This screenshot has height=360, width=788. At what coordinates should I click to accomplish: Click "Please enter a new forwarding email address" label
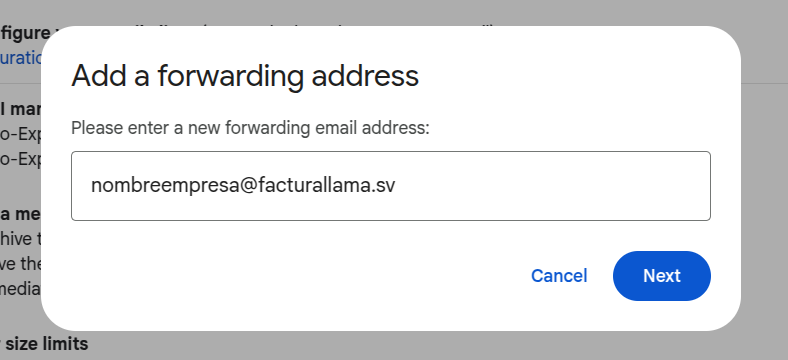(250, 128)
